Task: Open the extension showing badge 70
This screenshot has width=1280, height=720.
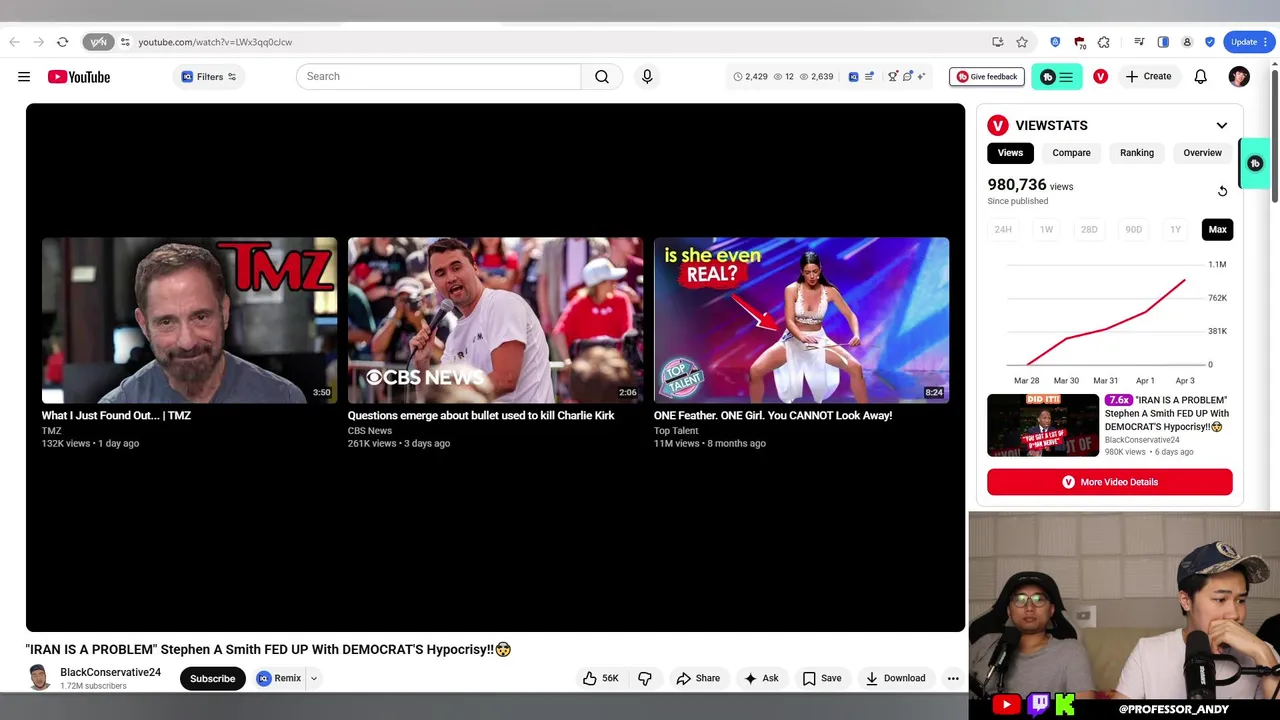Action: point(1080,42)
